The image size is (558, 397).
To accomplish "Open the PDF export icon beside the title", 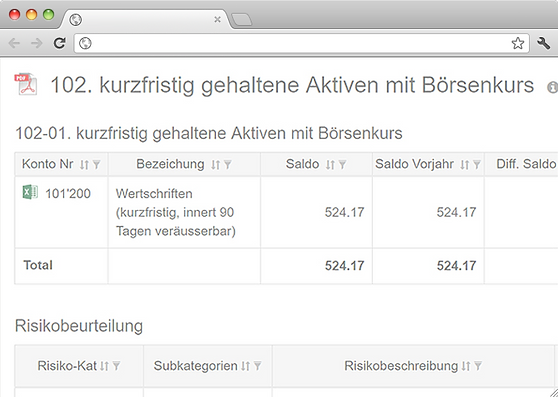I will pos(26,84).
